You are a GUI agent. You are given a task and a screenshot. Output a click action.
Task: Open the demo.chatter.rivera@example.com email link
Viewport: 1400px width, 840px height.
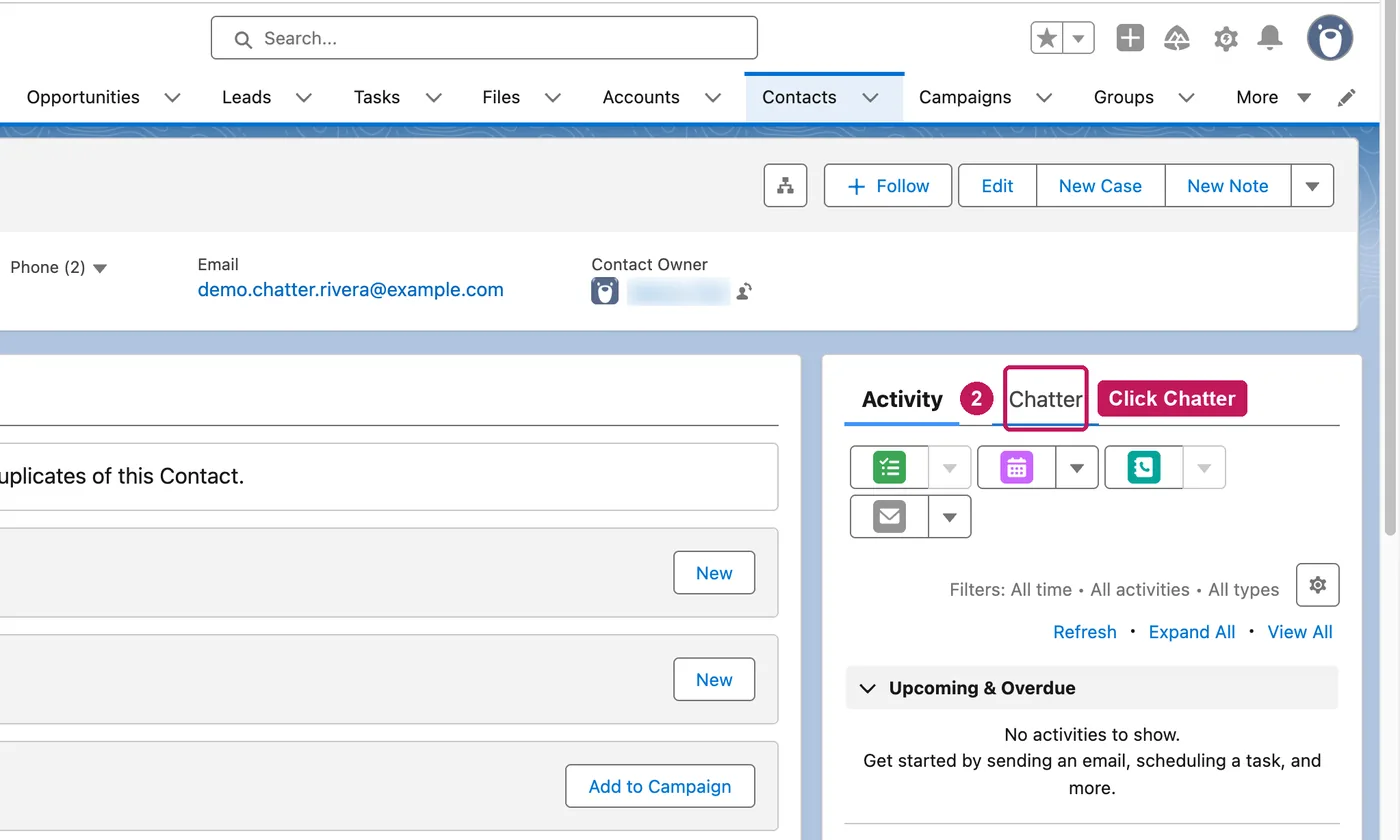tap(351, 290)
